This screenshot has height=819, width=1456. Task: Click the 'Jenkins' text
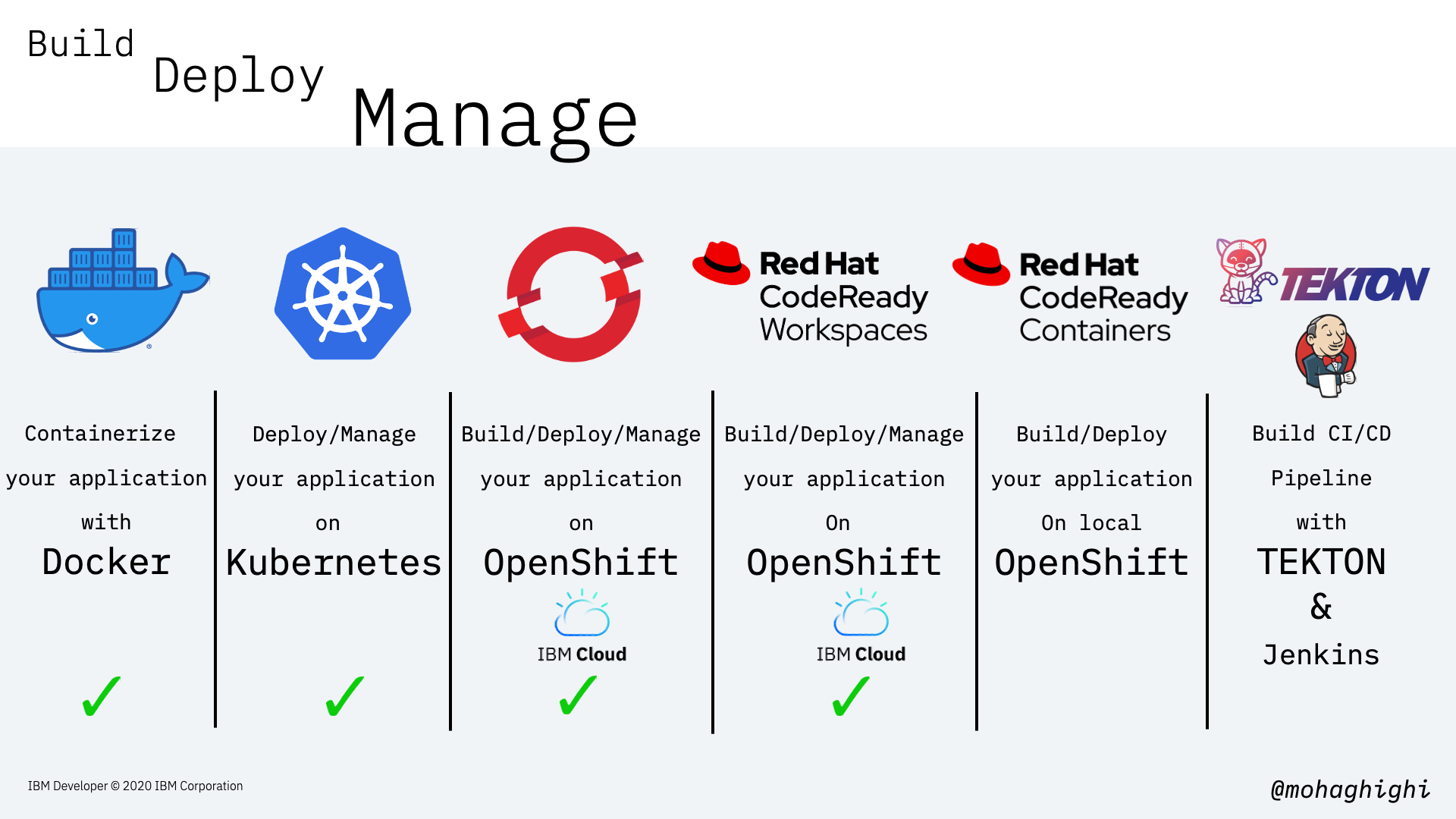tap(1322, 654)
